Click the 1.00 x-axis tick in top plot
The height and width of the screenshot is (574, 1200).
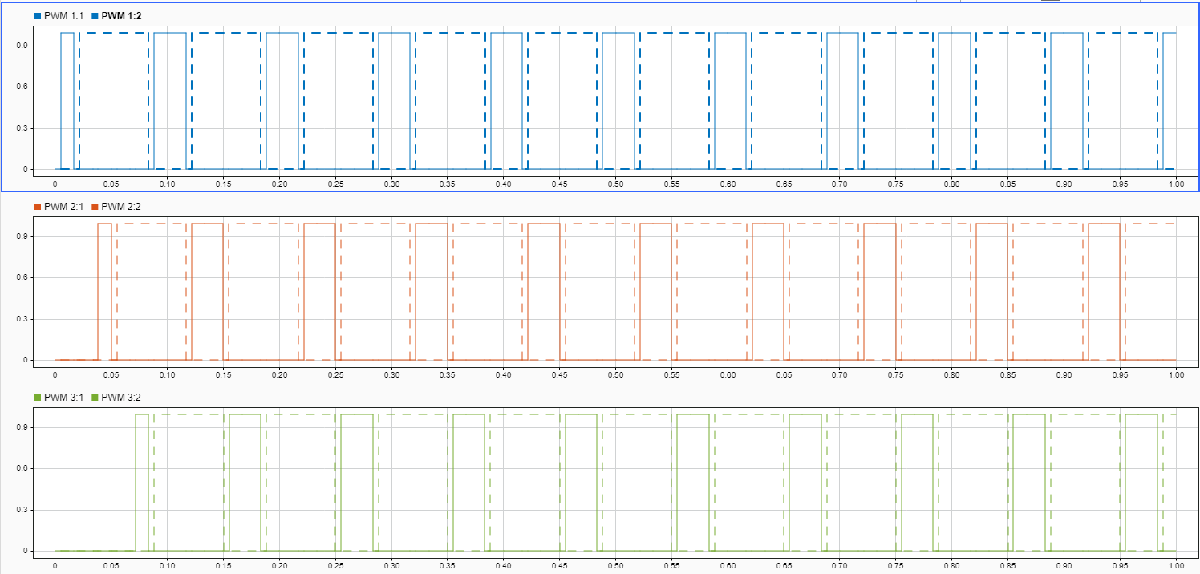tap(1177, 185)
